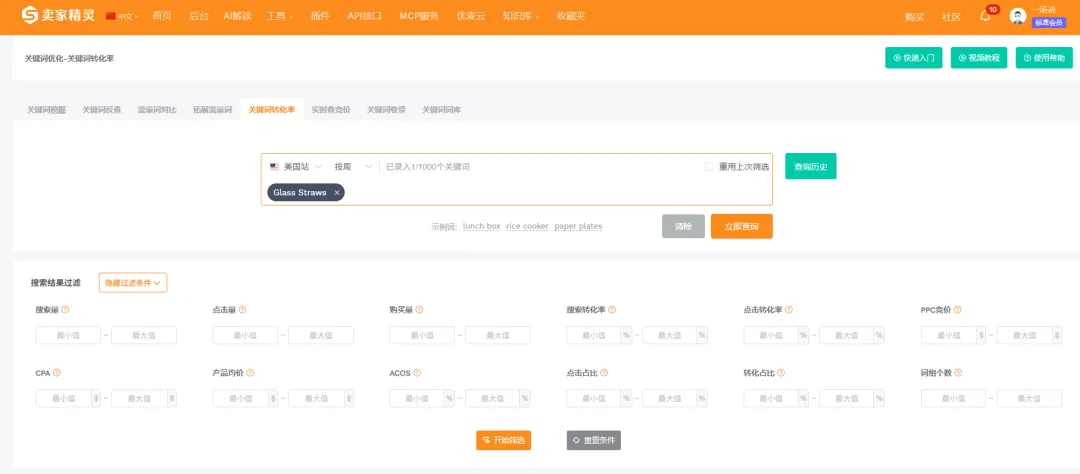Use example keyword paper plates
Image resolution: width=1080 pixels, height=474 pixels.
(x=578, y=226)
